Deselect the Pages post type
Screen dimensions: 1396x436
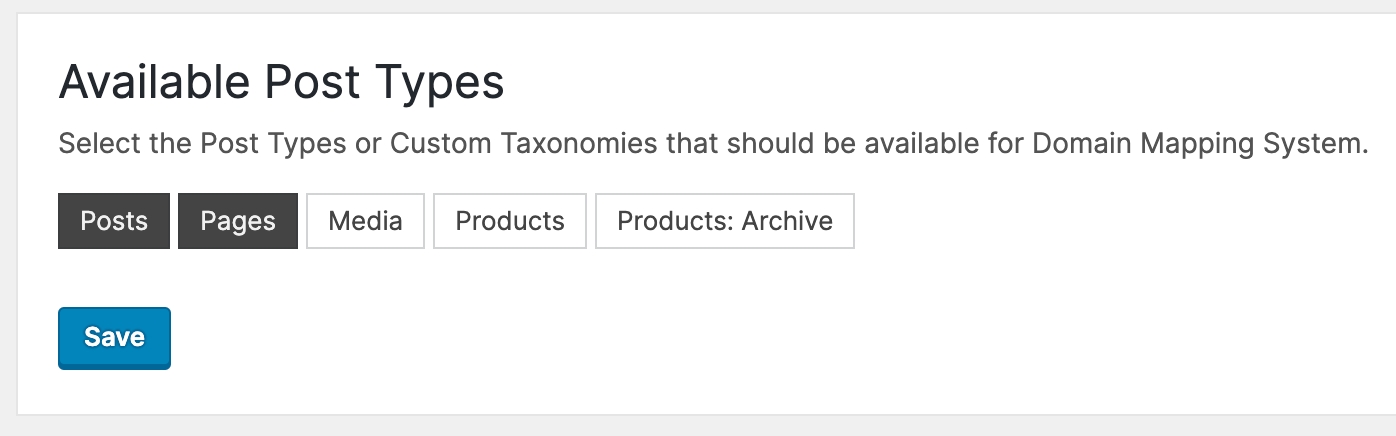tap(238, 221)
